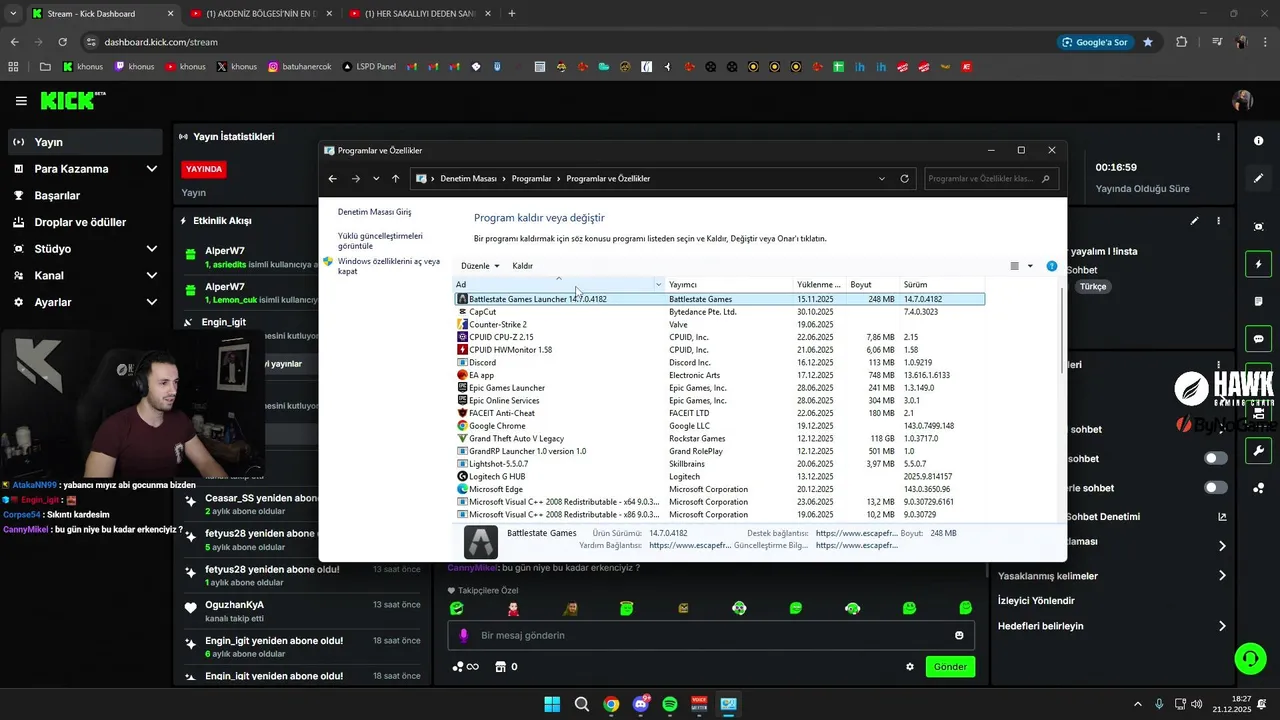This screenshot has height=720, width=1280.
Task: Click the screen capture icon in right toolbar
Action: point(1259,227)
